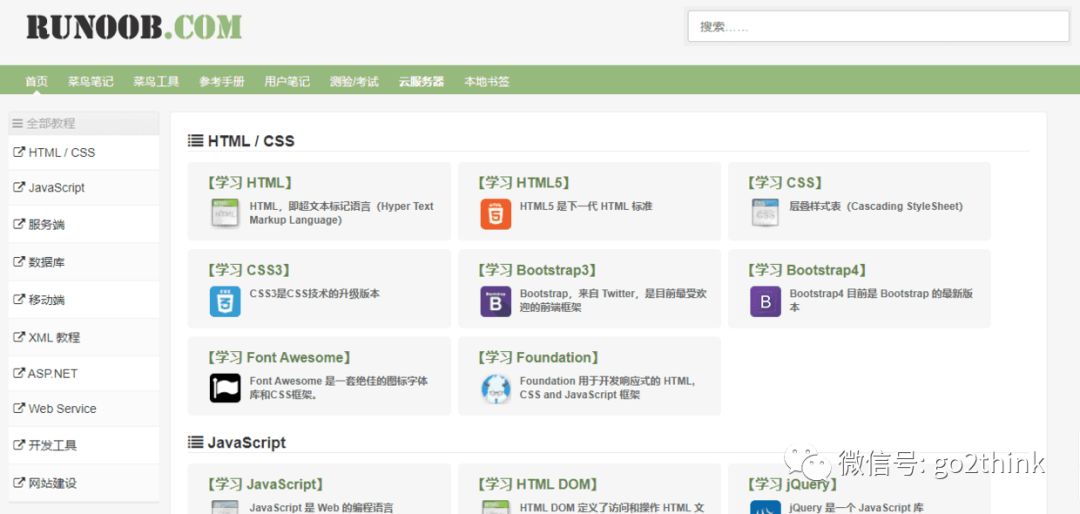Viewport: 1080px width, 514px height.
Task: Open the 【学习 Font Awesome】 title link
Action: coord(279,358)
